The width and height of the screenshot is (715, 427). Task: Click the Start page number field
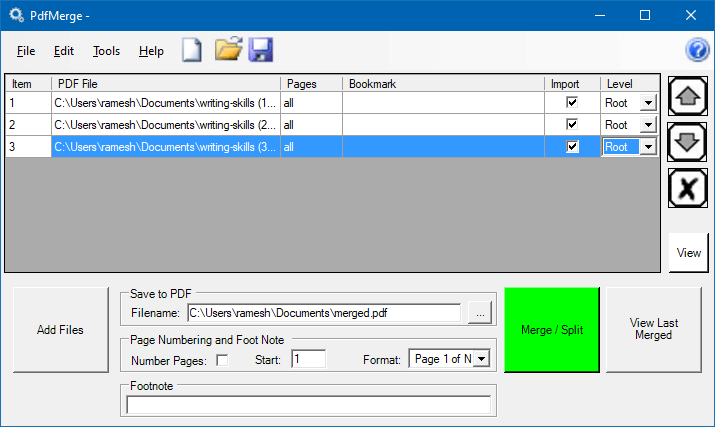click(x=309, y=359)
